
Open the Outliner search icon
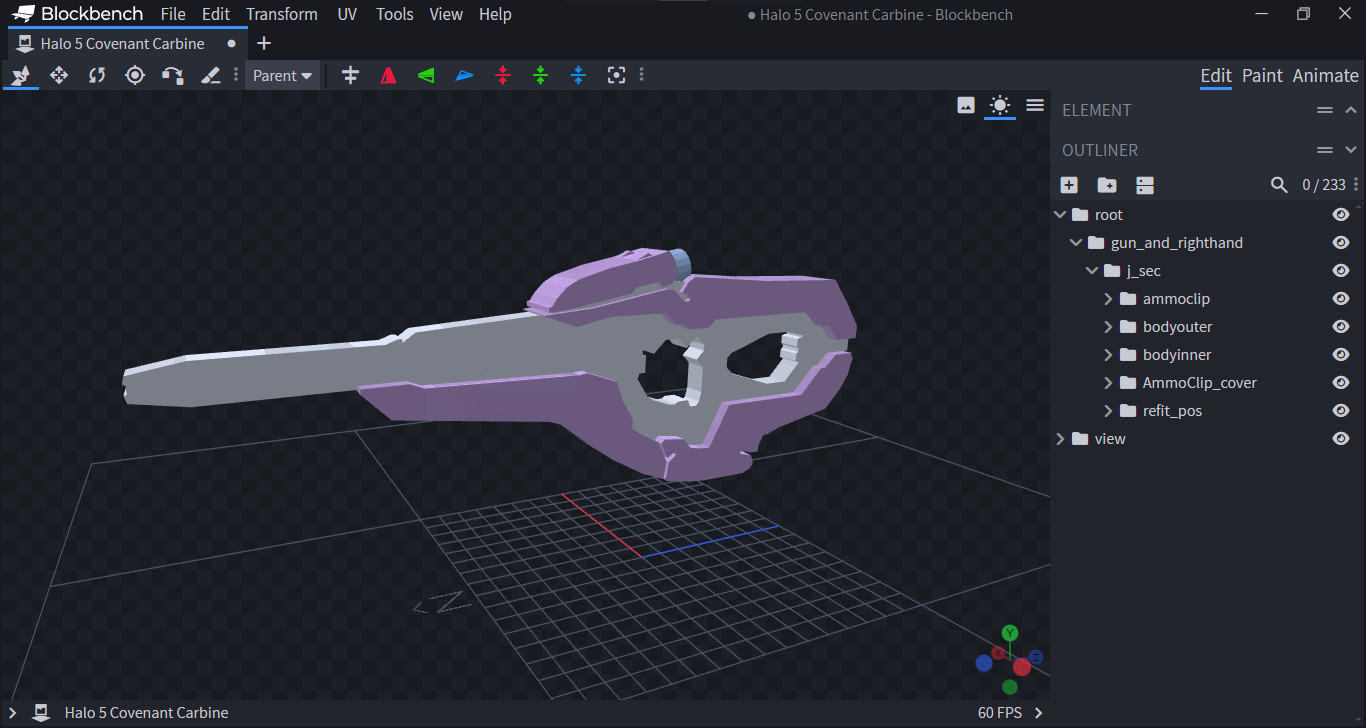tap(1279, 185)
